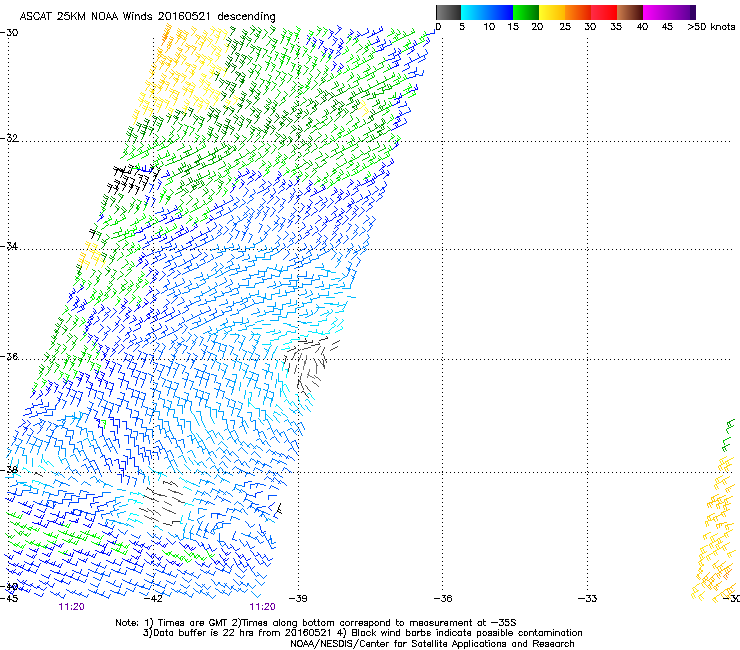Click the yellow 20–25 knot legend swatch
Viewport: 740px width, 650px height.
[552, 12]
